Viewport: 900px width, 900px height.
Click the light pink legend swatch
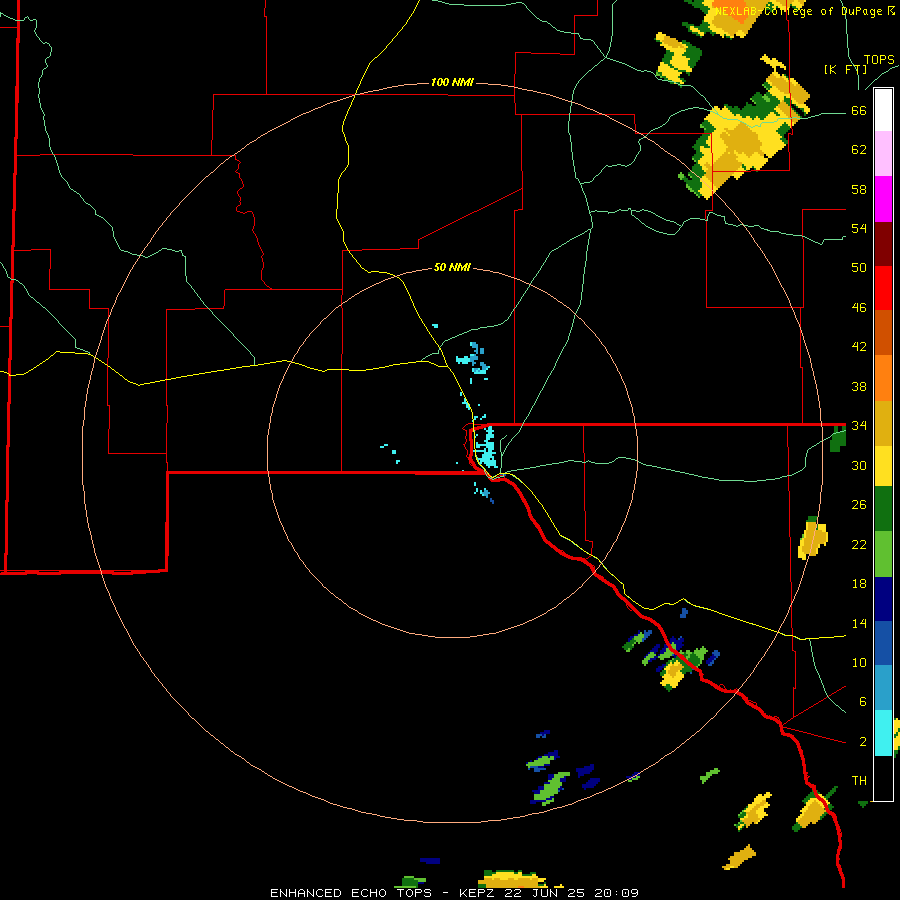(883, 153)
